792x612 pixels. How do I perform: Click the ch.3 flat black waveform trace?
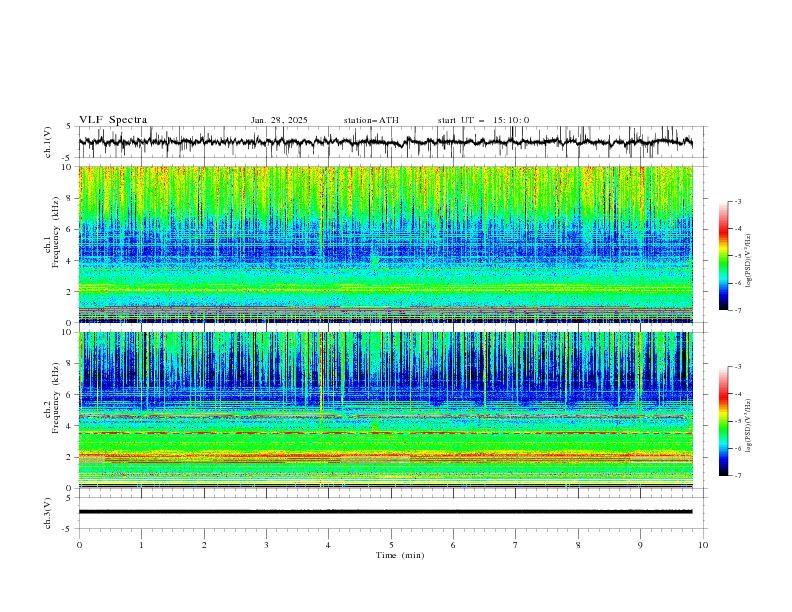tap(385, 512)
